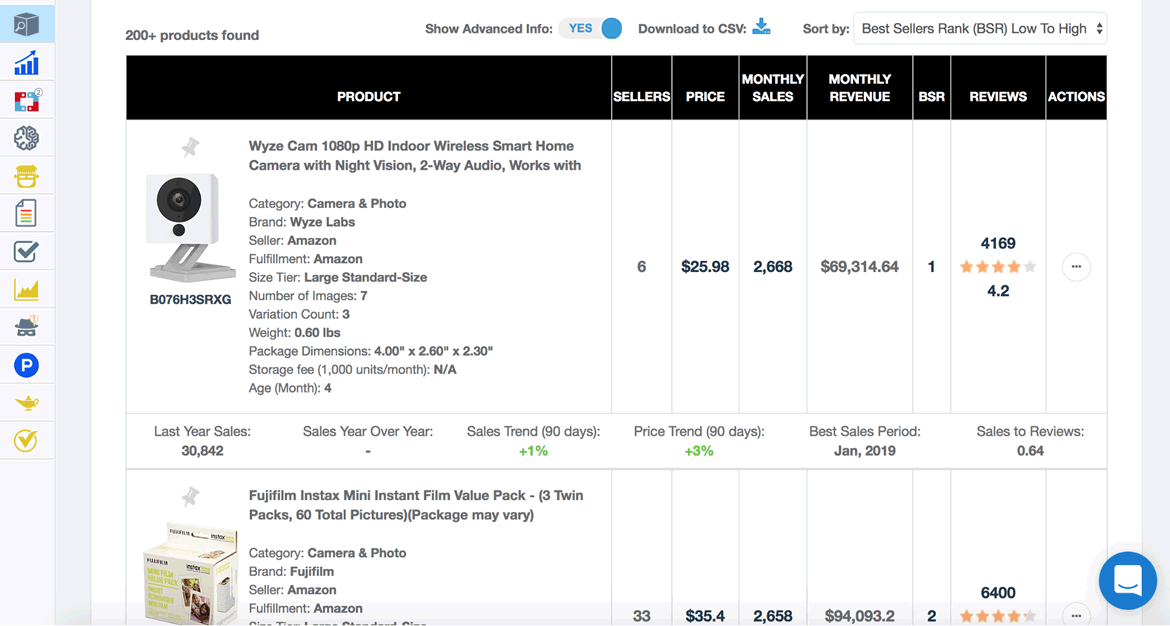Open the Wyze Cam 1080p product title link
Screen dimensions: 1170x626
pos(415,155)
